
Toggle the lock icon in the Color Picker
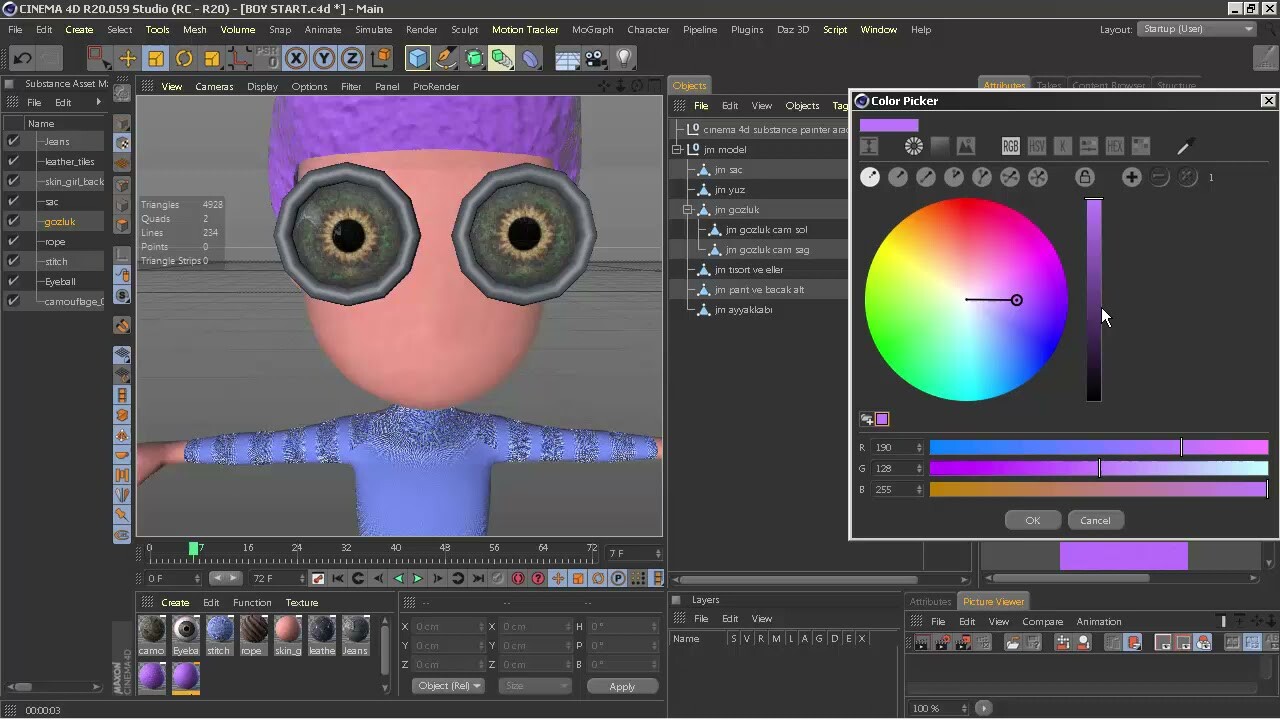tap(1084, 177)
